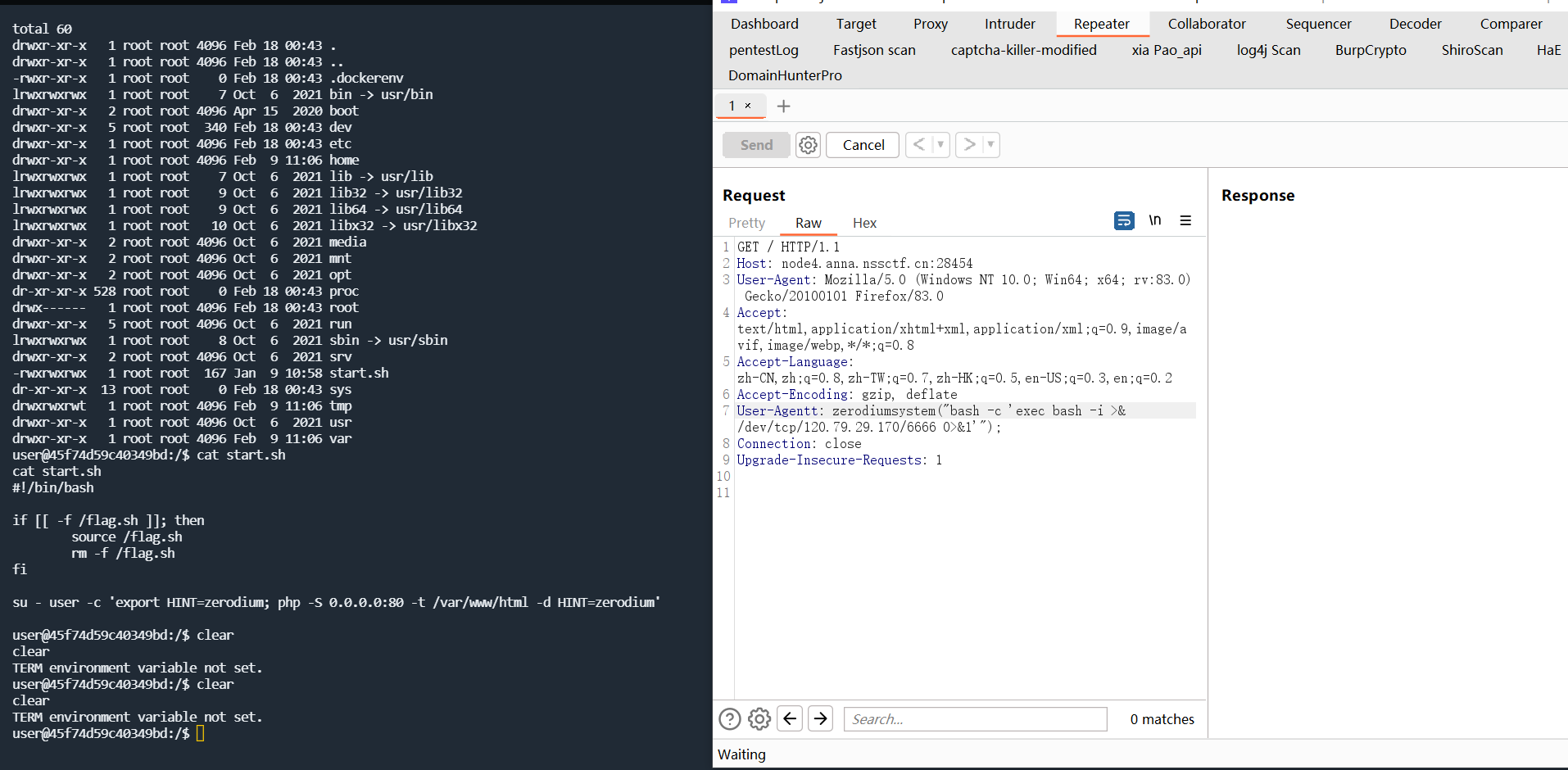Screen dimensions: 1568x770
Task: Go back in request history arrow
Action: 919,145
